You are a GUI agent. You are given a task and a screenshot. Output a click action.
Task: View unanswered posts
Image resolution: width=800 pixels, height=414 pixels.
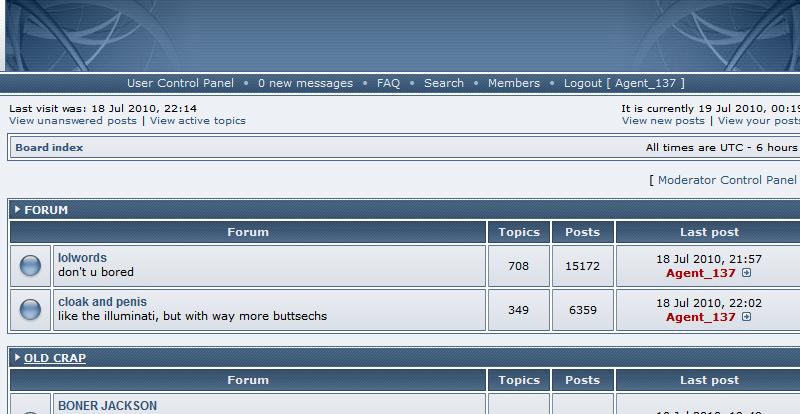pyautogui.click(x=73, y=121)
